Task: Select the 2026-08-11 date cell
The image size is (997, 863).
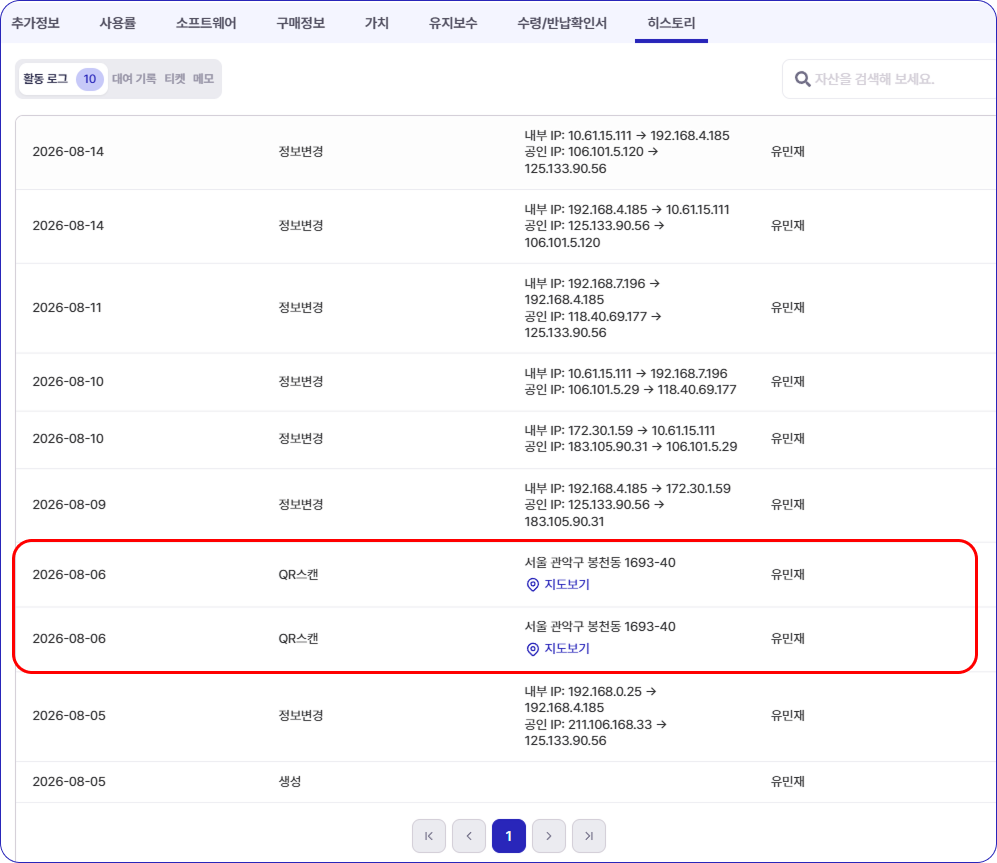Action: click(67, 308)
